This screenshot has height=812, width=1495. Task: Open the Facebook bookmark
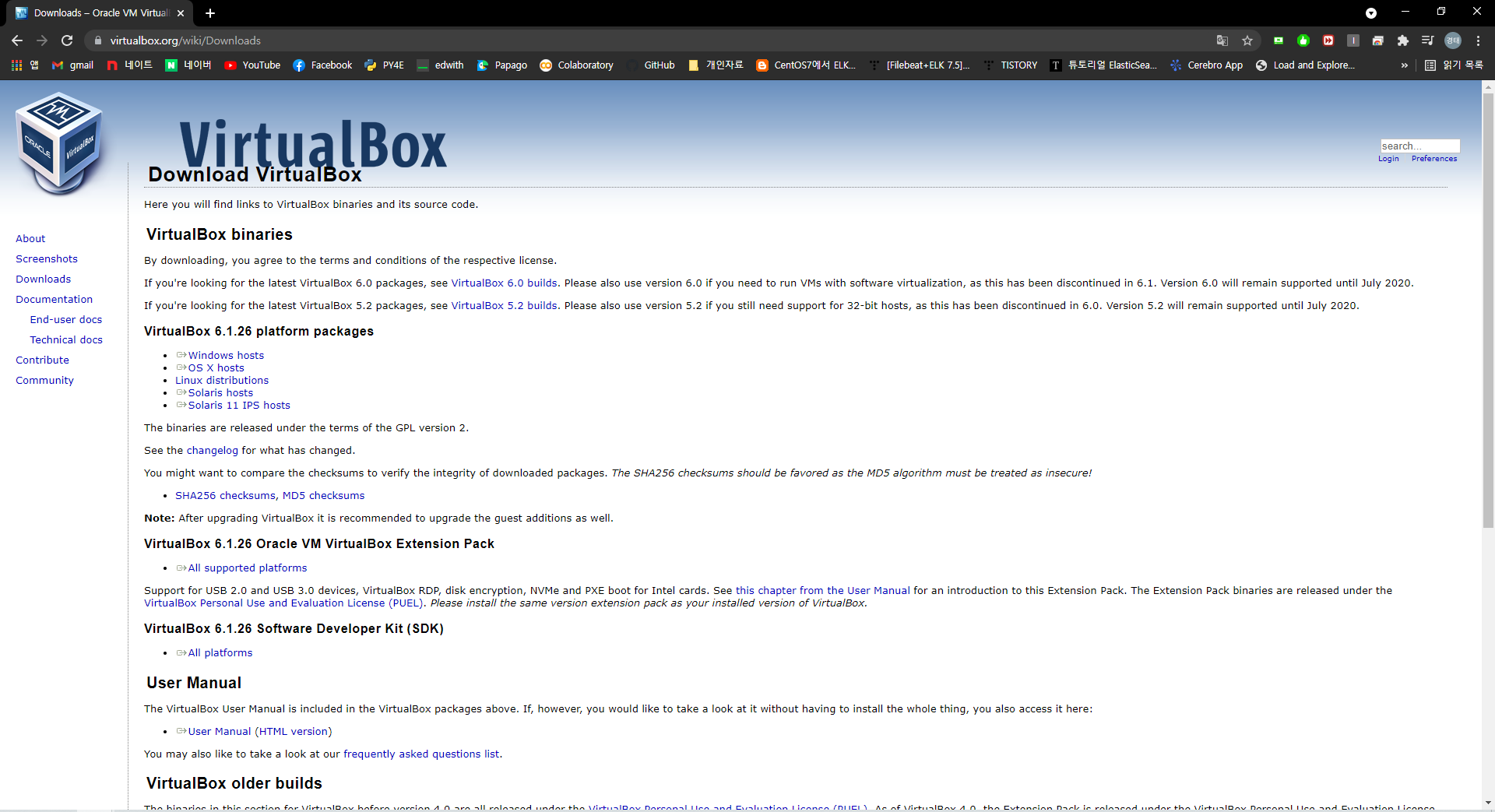(322, 65)
